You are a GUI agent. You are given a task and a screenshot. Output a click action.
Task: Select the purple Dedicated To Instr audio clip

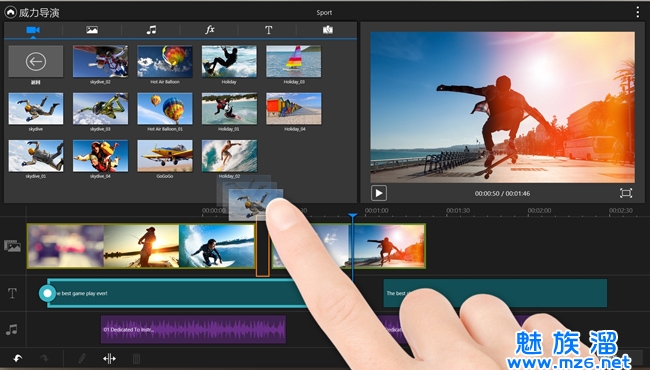[x=193, y=329]
